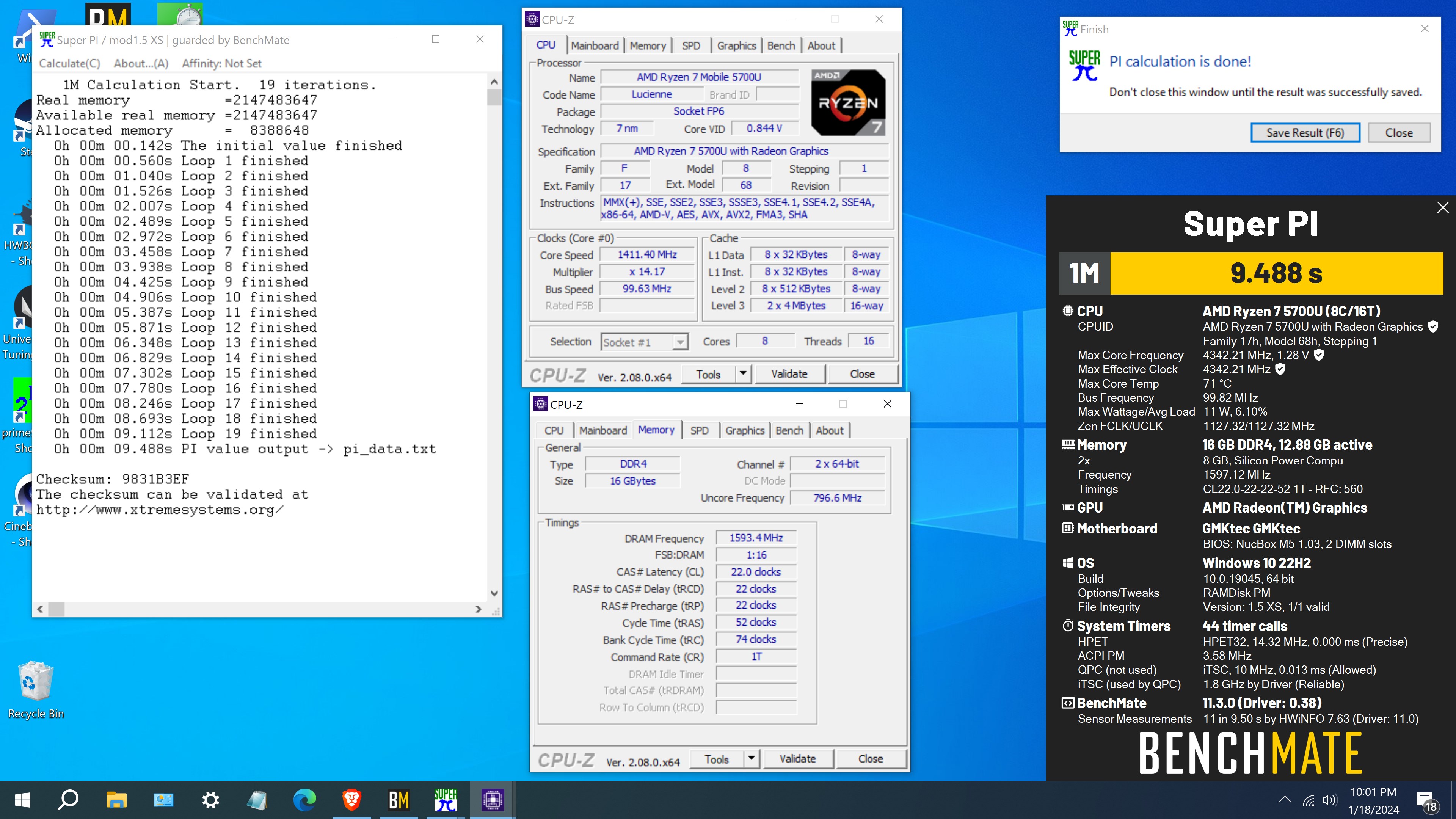Viewport: 1456px width, 819px height.
Task: Expand Tools dropdown arrow in top CPU-Z
Action: [743, 373]
